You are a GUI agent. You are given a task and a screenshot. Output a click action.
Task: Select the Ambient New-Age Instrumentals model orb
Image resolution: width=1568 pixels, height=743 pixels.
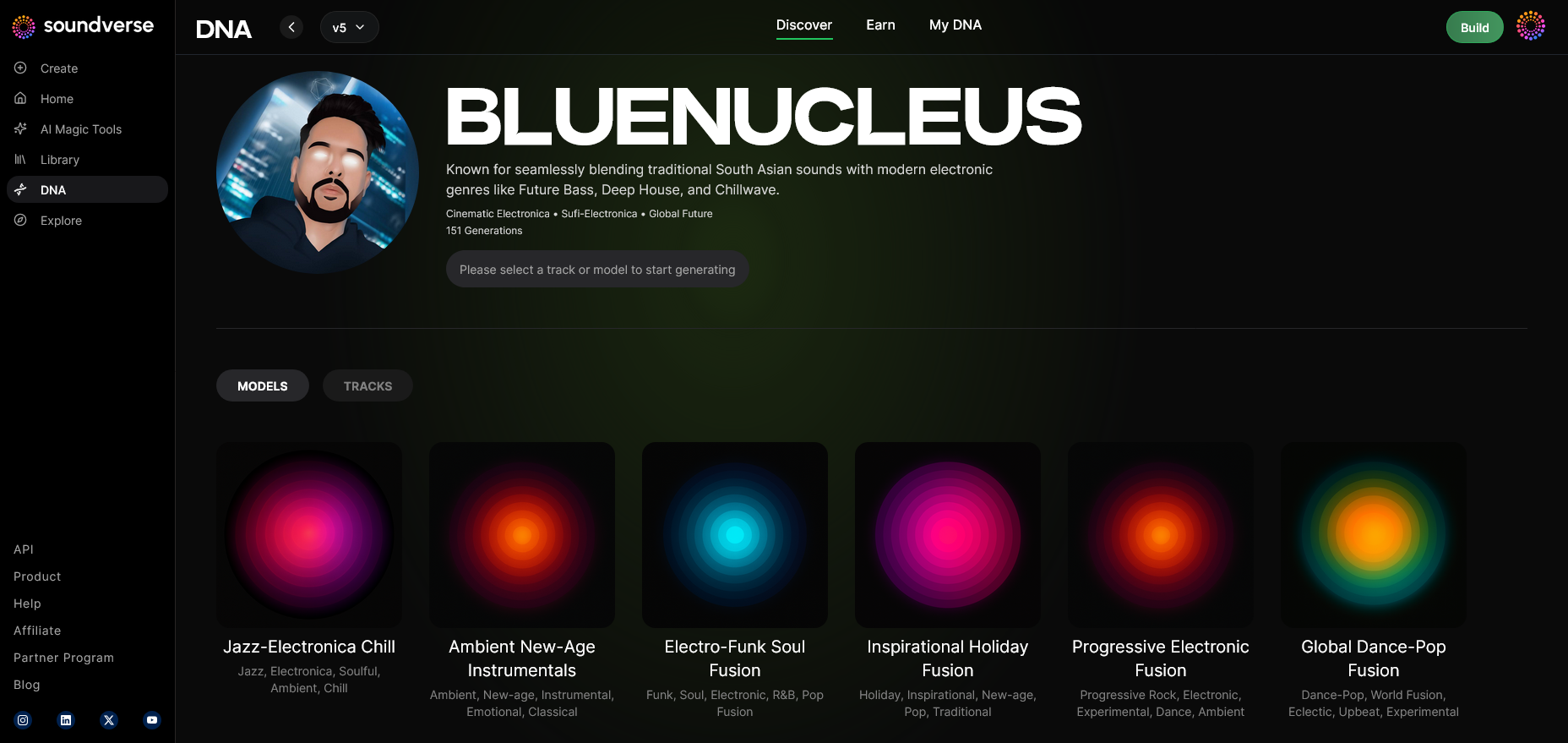pos(522,534)
